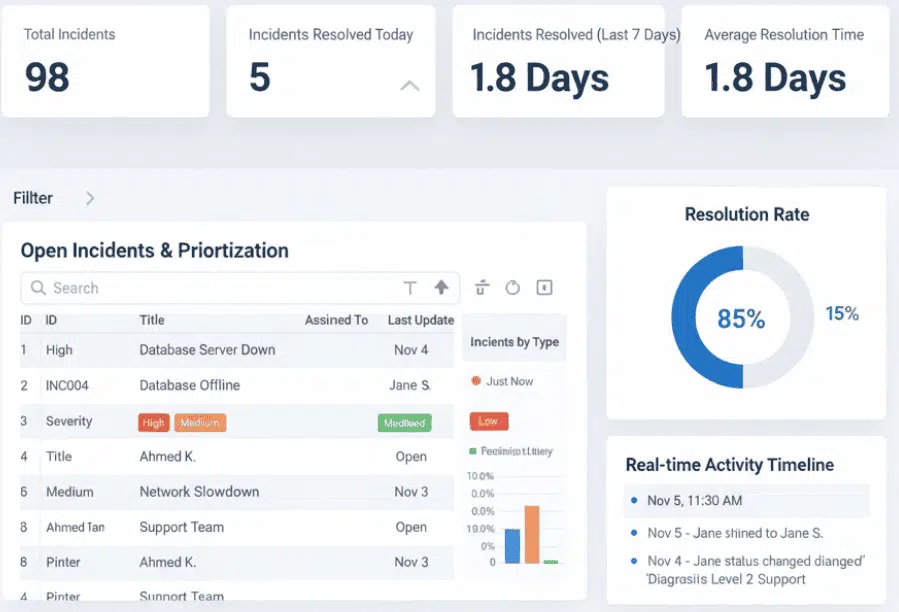Screen dimensions: 899x612
Task: Click the 'Jane S.' assignee link
Action: coord(409,385)
